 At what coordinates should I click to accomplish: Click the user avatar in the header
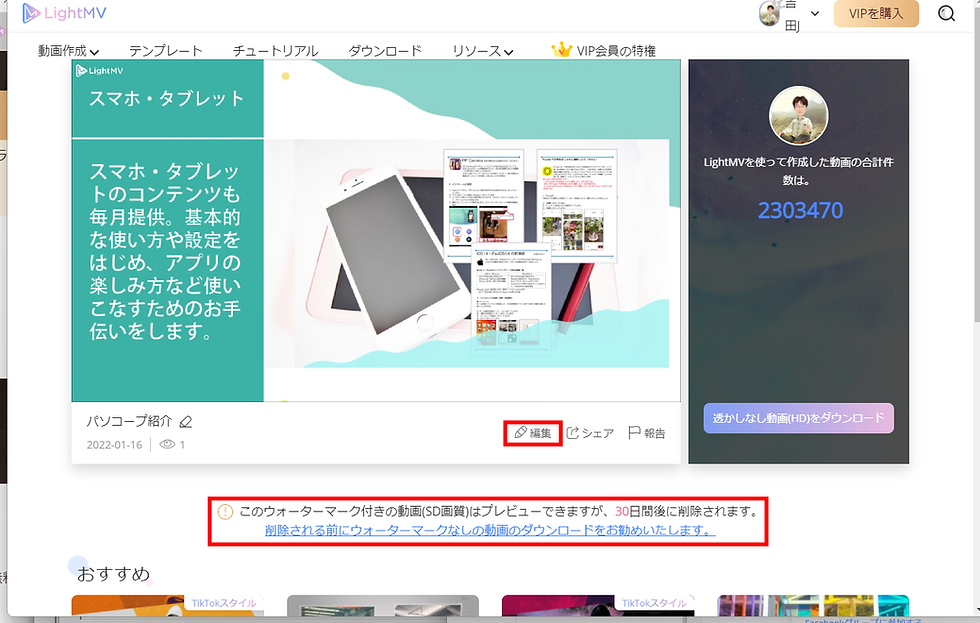pos(769,13)
